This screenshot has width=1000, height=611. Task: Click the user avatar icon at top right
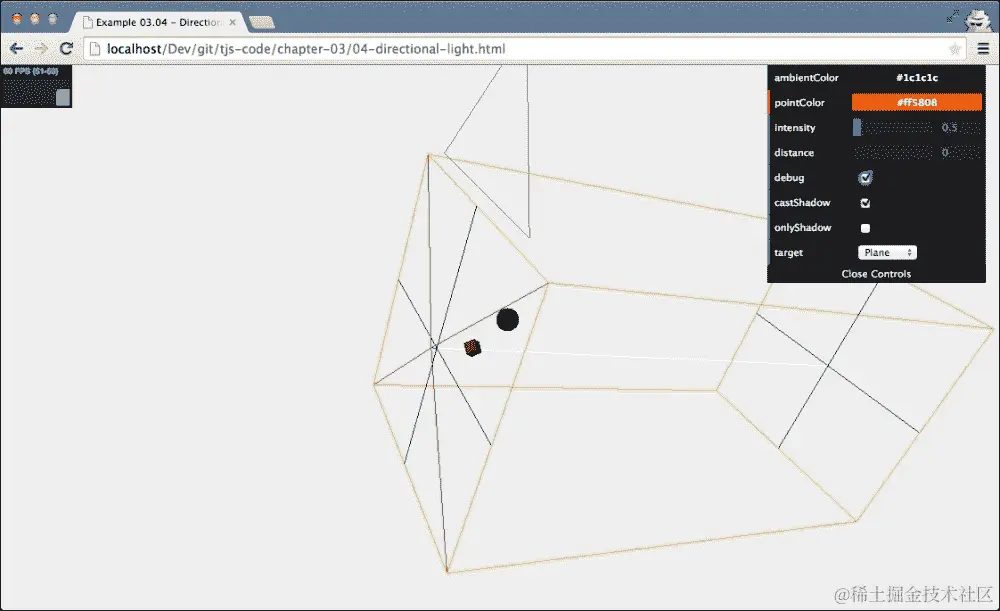click(x=978, y=19)
